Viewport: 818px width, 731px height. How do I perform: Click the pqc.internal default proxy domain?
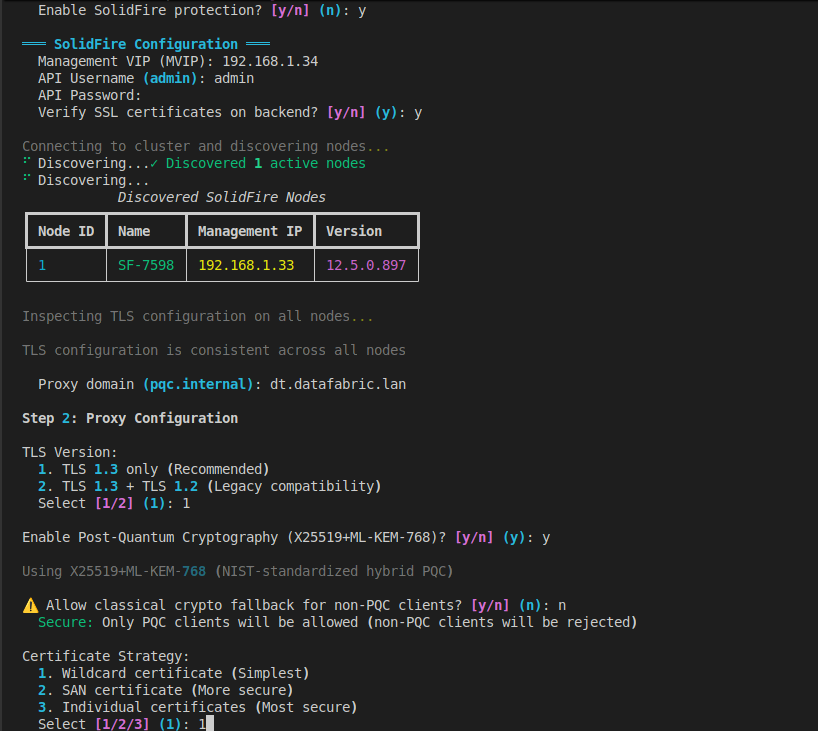coord(198,385)
